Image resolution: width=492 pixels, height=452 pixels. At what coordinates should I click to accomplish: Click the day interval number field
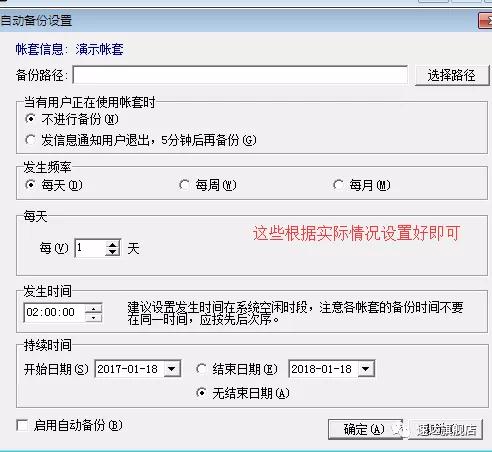(x=90, y=248)
